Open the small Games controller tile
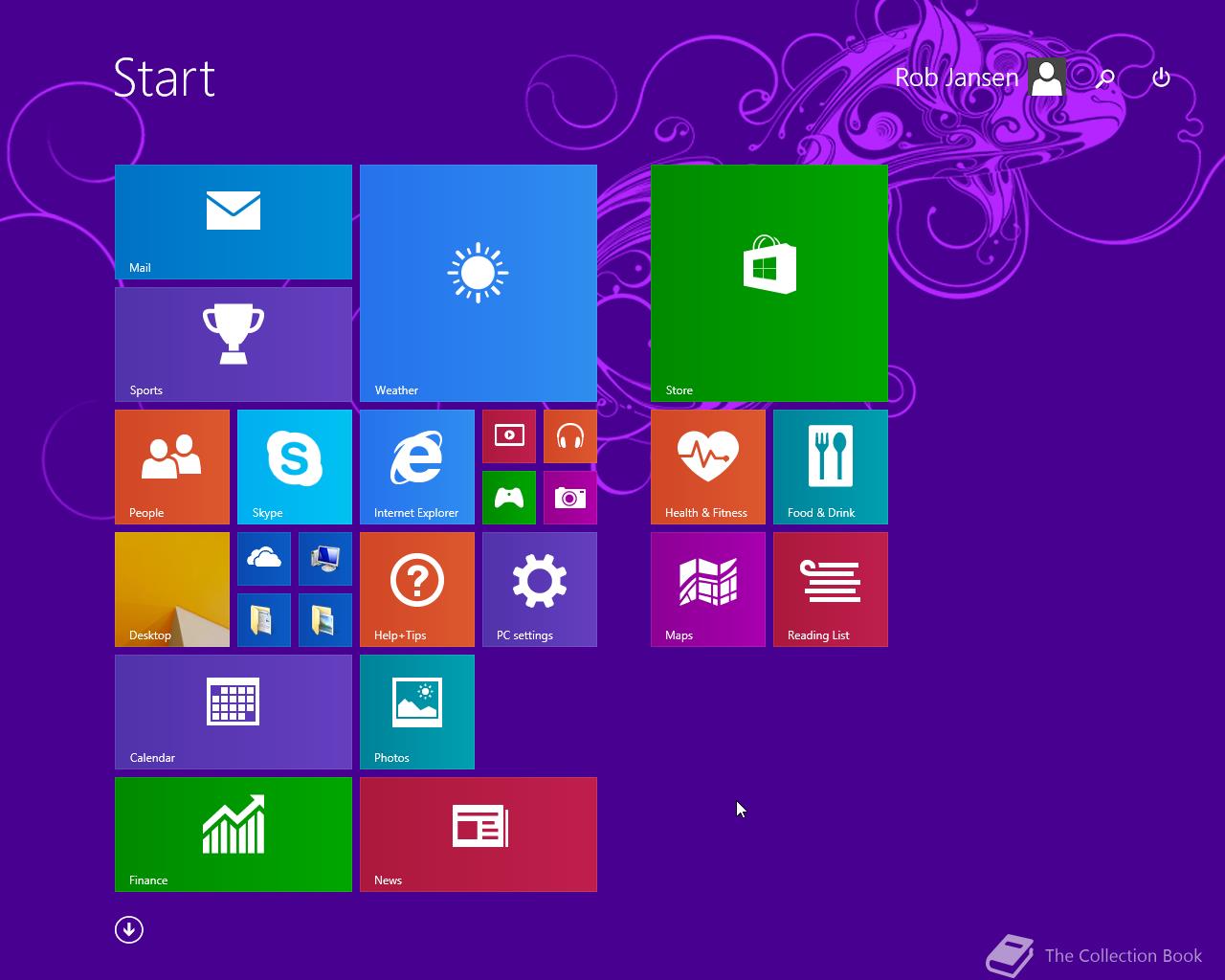This screenshot has height=980, width=1225. click(509, 498)
